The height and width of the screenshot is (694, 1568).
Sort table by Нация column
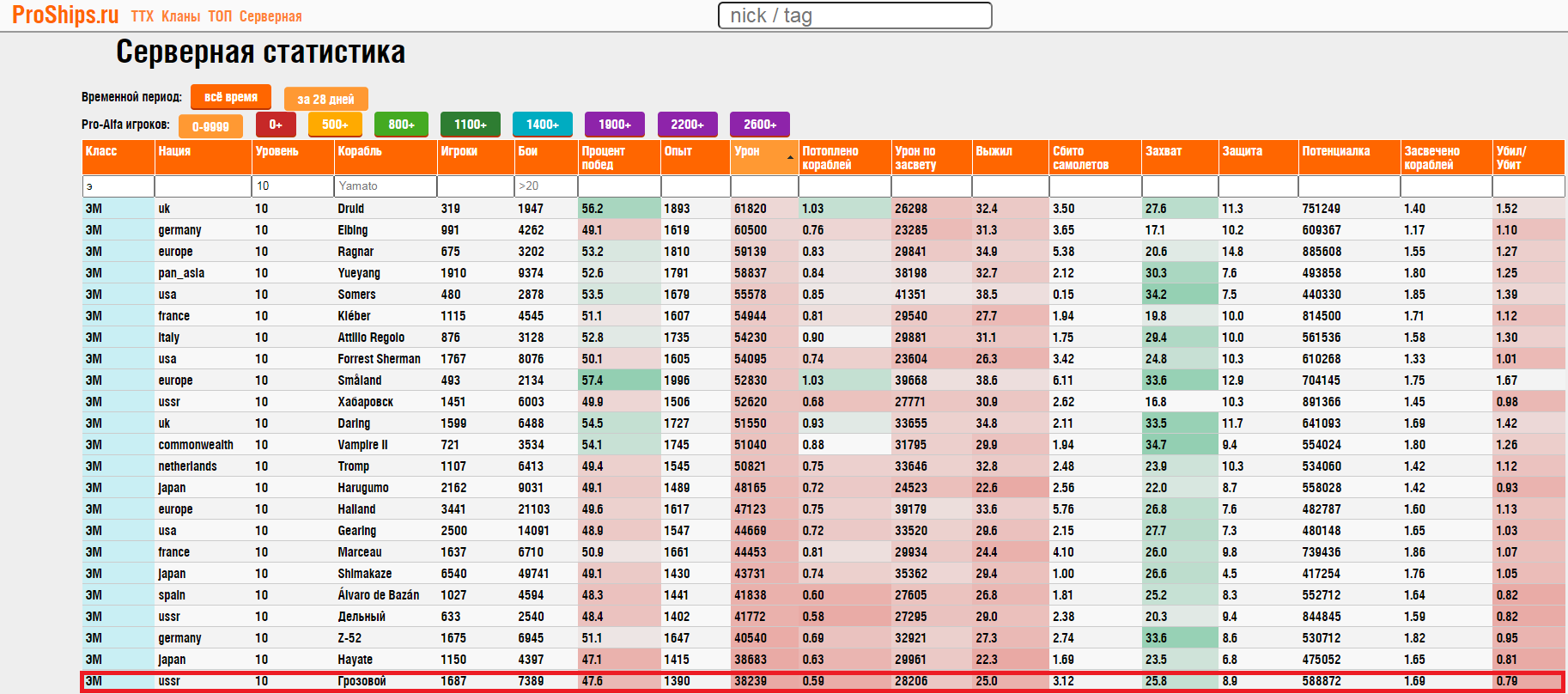point(203,157)
